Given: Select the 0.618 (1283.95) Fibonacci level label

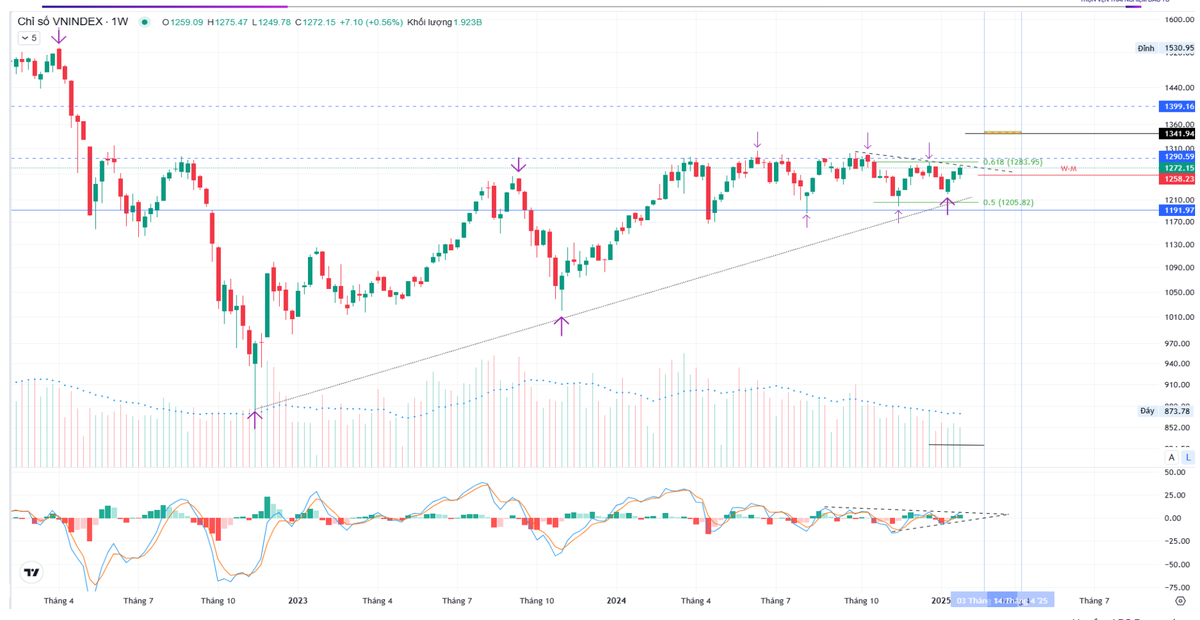Looking at the screenshot, I should click(1012, 162).
